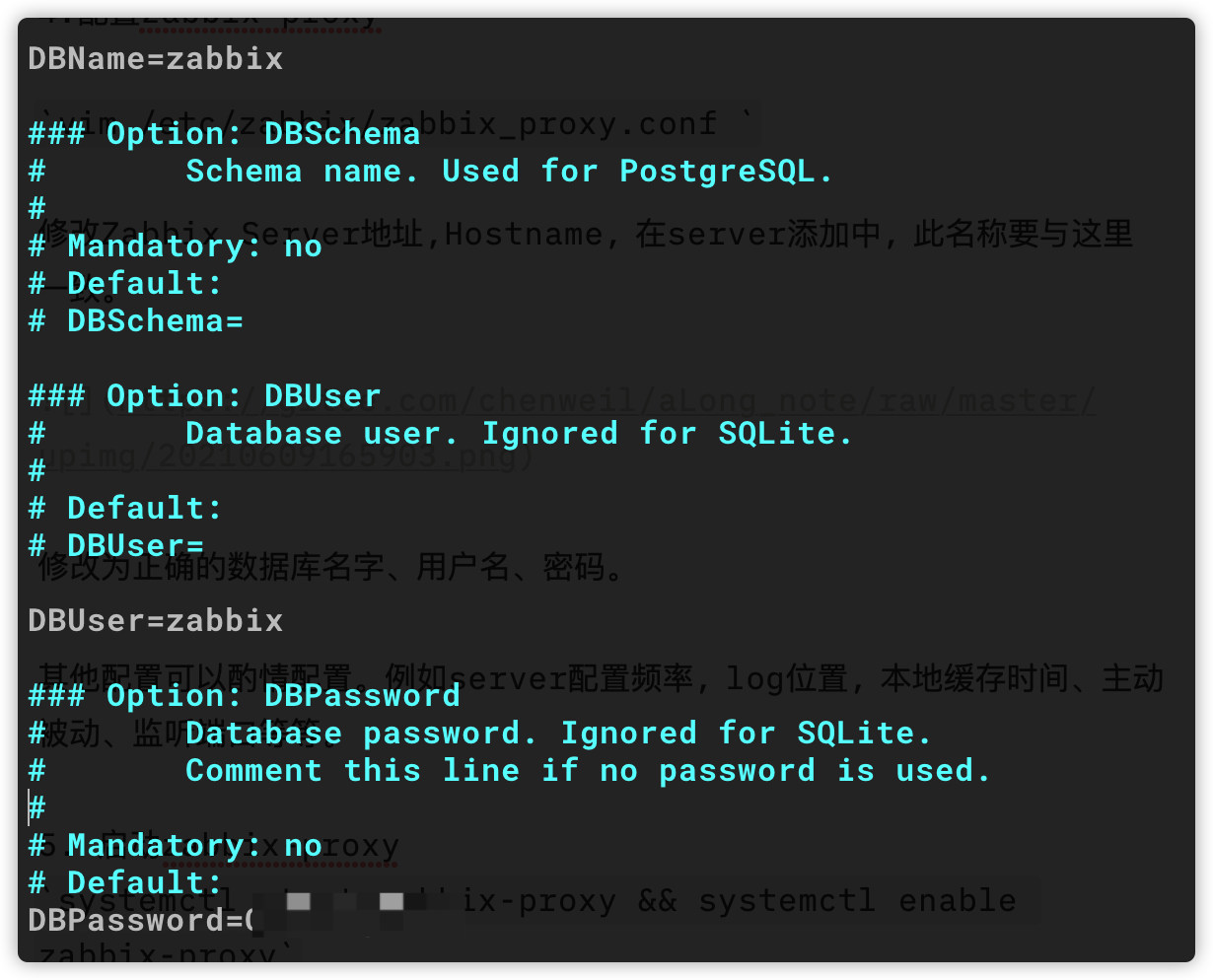Click 'Comment this line if no password' text
Image resolution: width=1213 pixels, height=980 pixels.
(x=500, y=771)
